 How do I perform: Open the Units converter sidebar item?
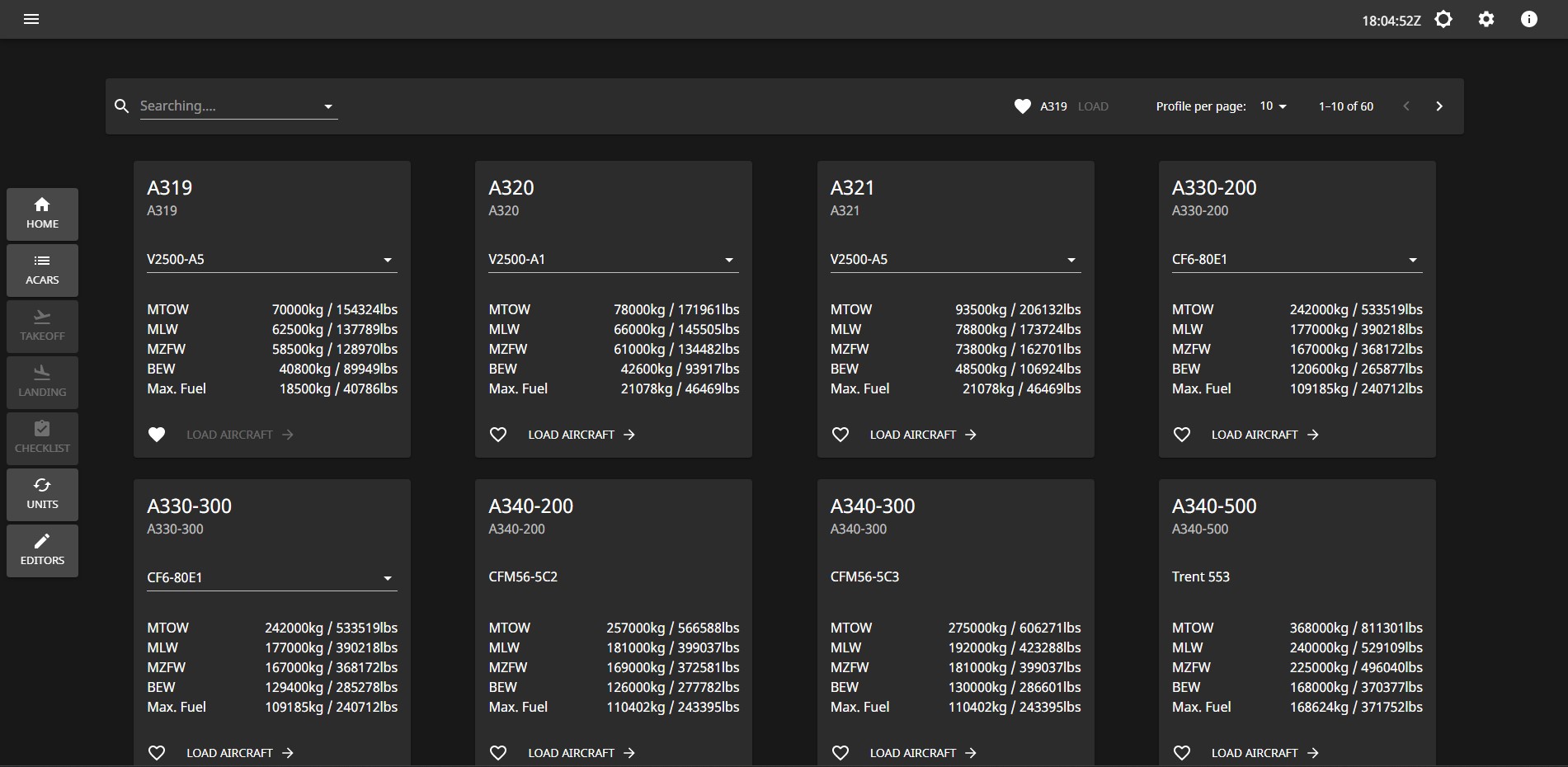(42, 494)
